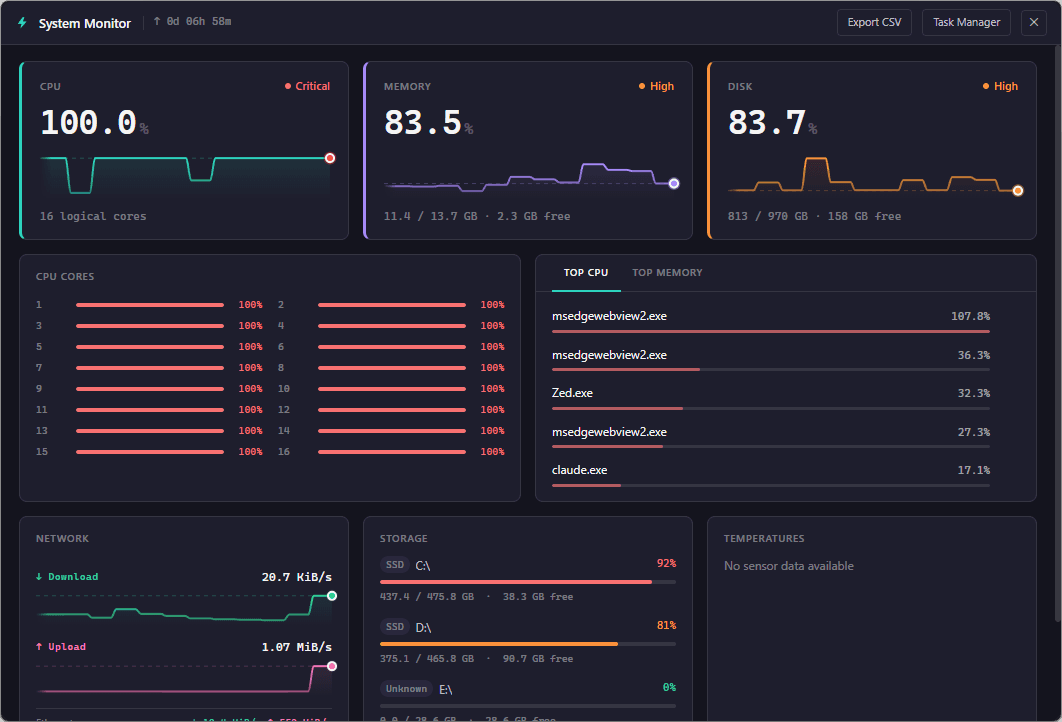The width and height of the screenshot is (1062, 722).
Task: Select msedgewebview2.exe at 107.8%
Action: 771,321
